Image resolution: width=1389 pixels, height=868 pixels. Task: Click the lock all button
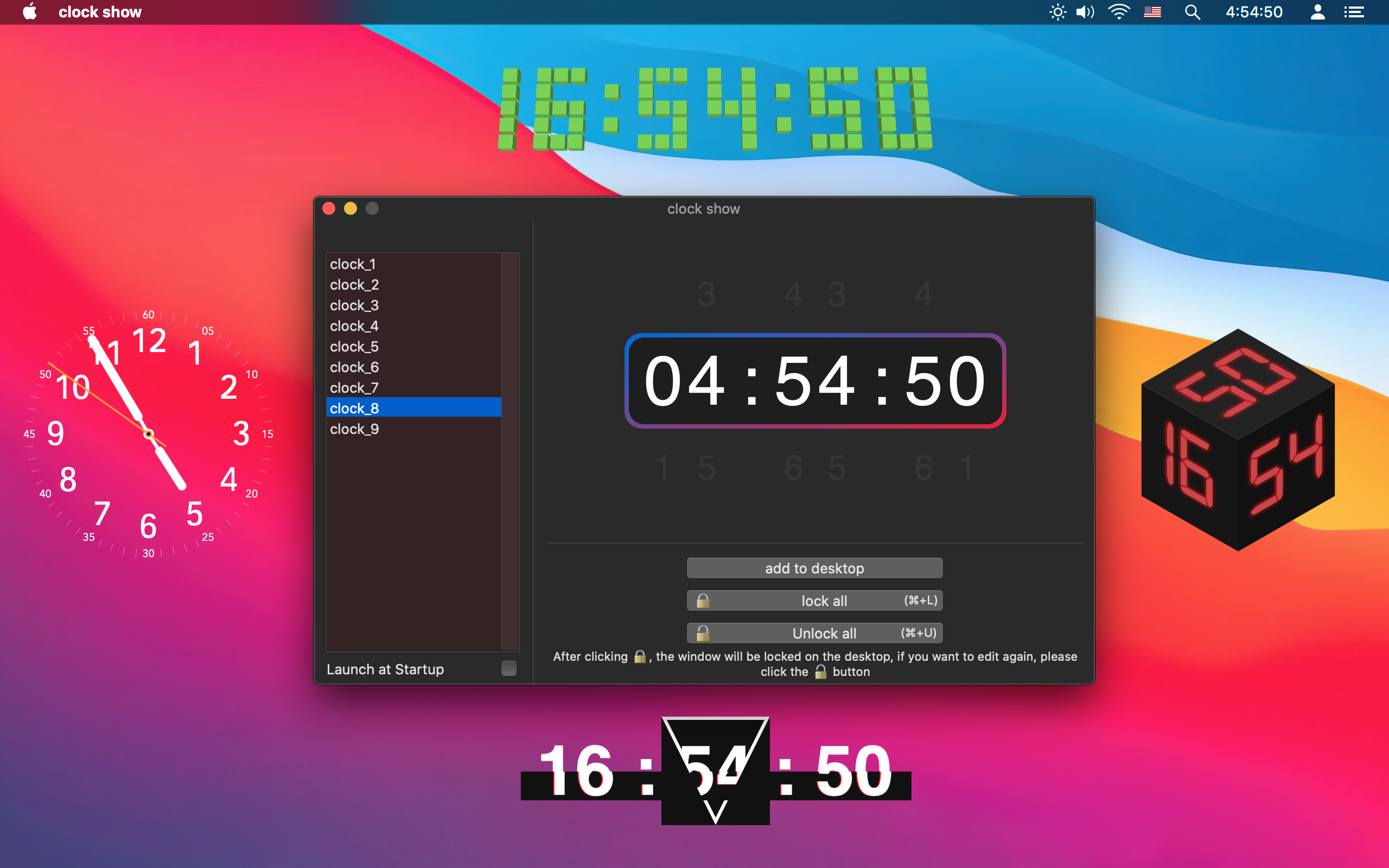pos(814,601)
